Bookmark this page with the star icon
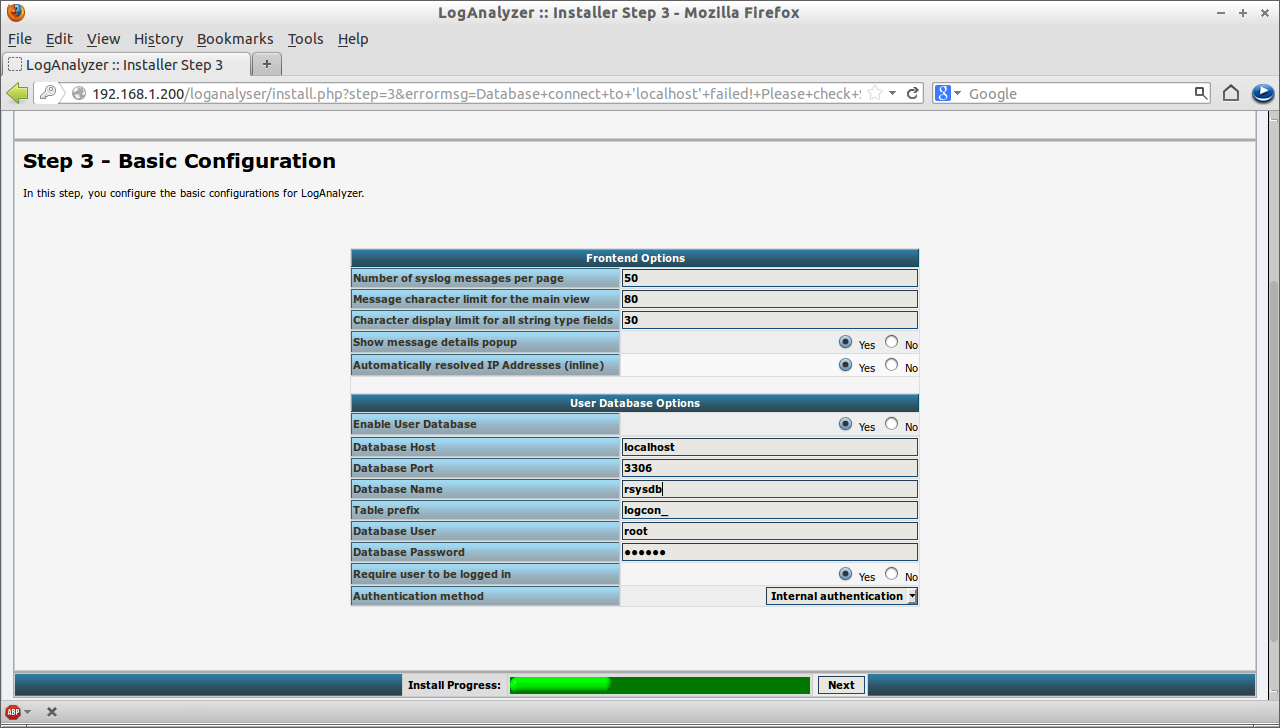Image resolution: width=1280 pixels, height=728 pixels. (874, 93)
